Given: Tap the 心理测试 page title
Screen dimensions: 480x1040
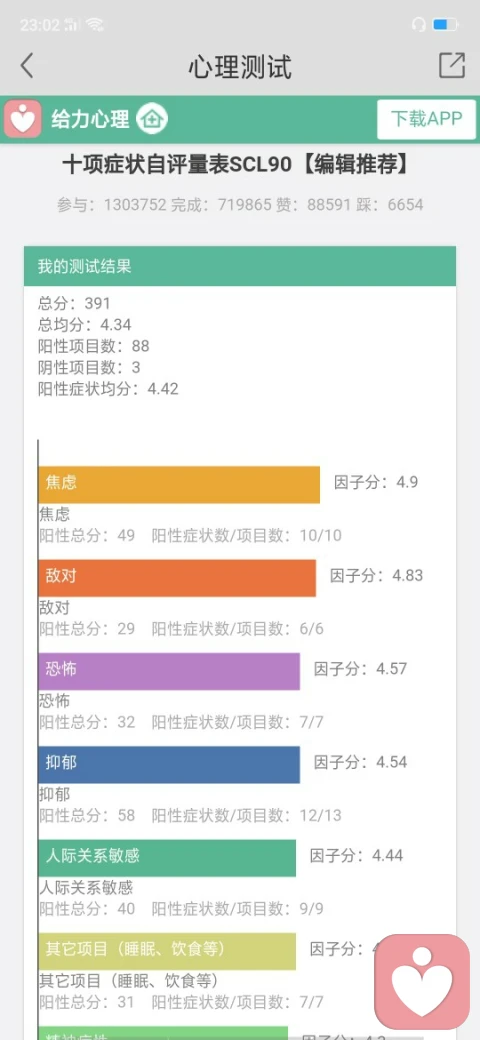Looking at the screenshot, I should pos(240,66).
